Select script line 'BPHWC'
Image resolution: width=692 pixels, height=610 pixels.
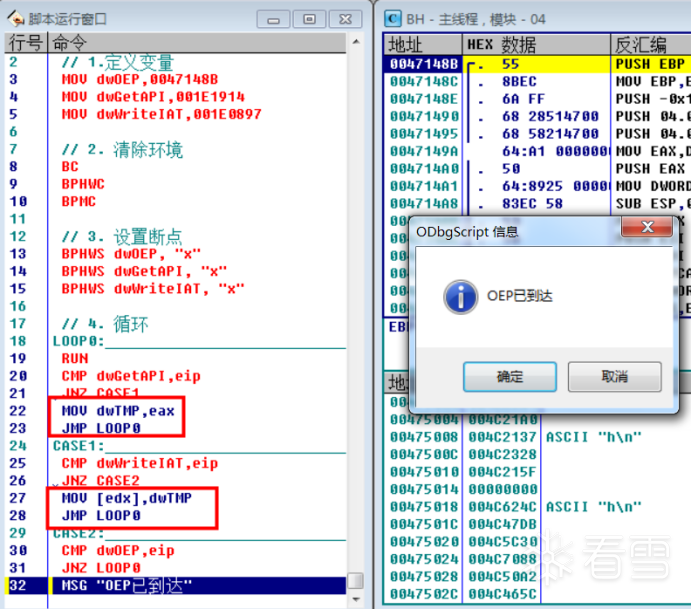[83, 184]
